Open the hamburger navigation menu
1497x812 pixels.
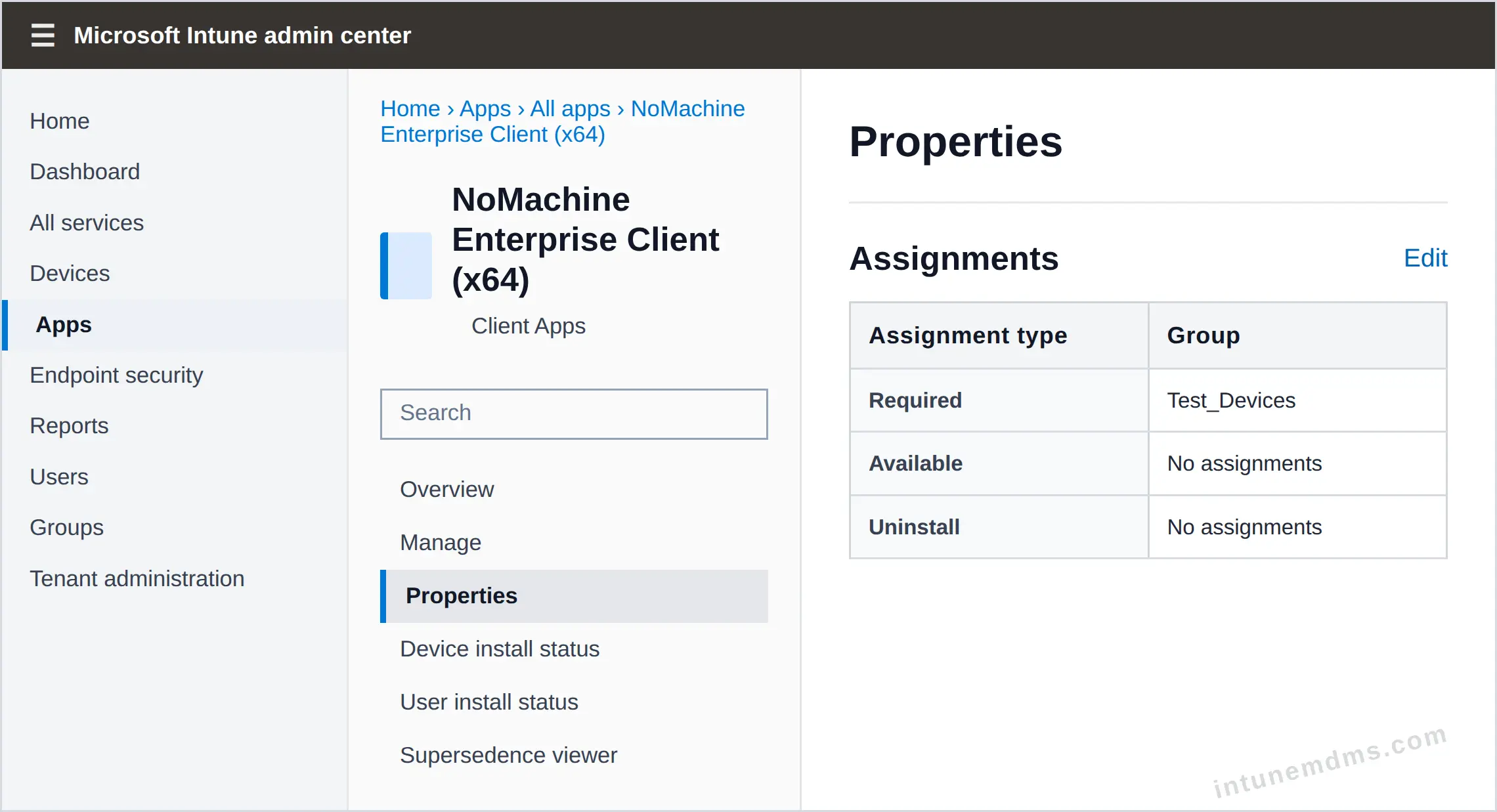(x=43, y=35)
